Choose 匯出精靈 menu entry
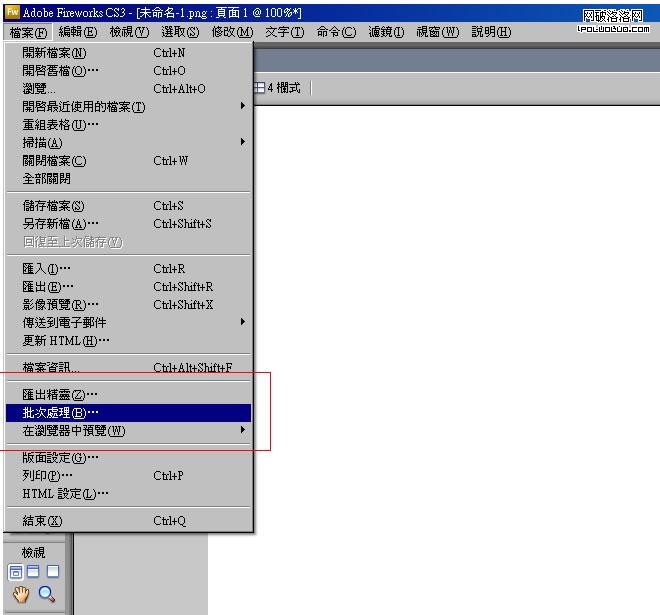The height and width of the screenshot is (615, 660). 61,395
